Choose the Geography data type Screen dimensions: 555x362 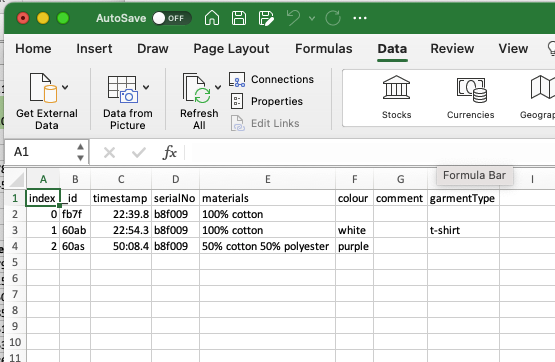click(x=537, y=98)
